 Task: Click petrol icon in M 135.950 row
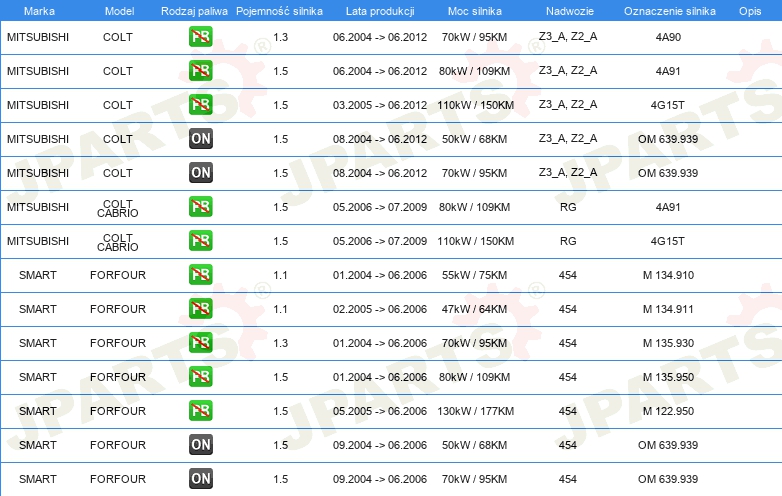200,377
